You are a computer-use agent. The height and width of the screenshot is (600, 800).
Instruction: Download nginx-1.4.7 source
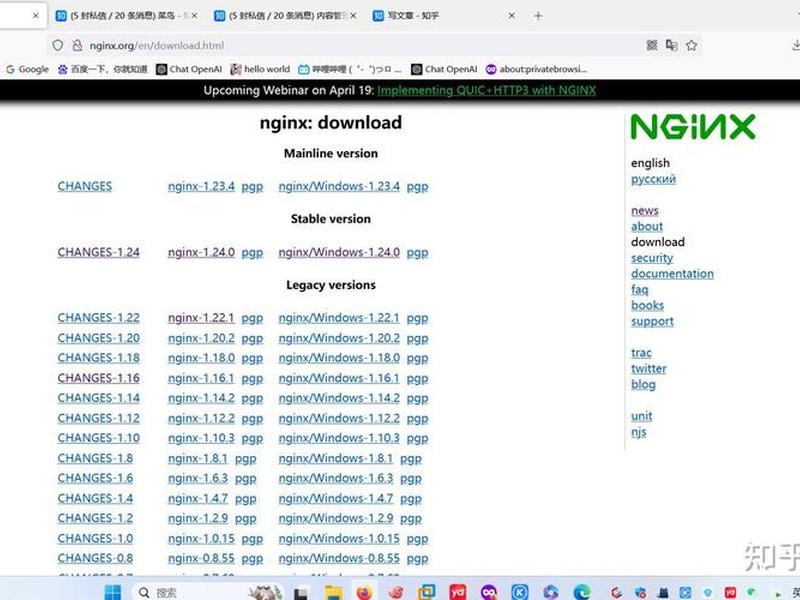click(x=198, y=498)
